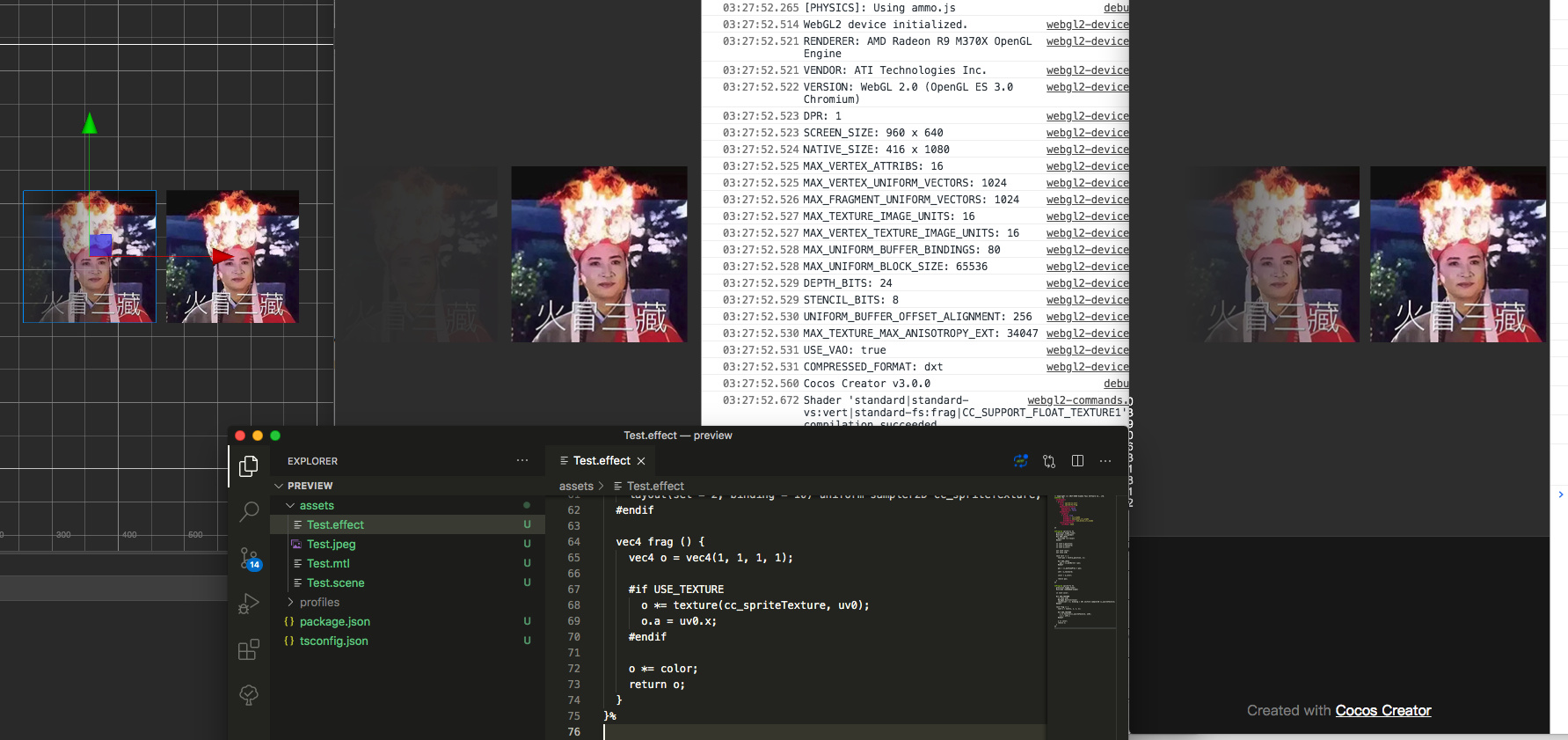Open tsconfig.json in the Explorer tree
The height and width of the screenshot is (740, 1568).
(x=408, y=641)
